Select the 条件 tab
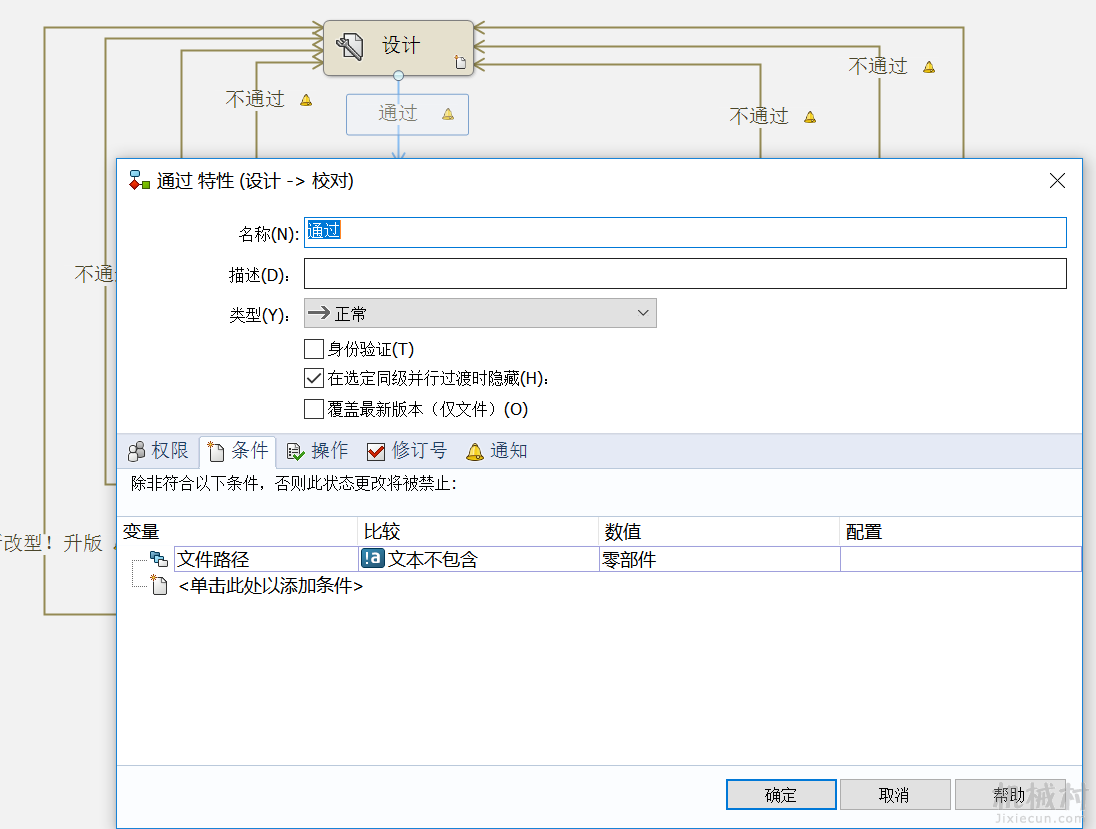 [x=238, y=451]
